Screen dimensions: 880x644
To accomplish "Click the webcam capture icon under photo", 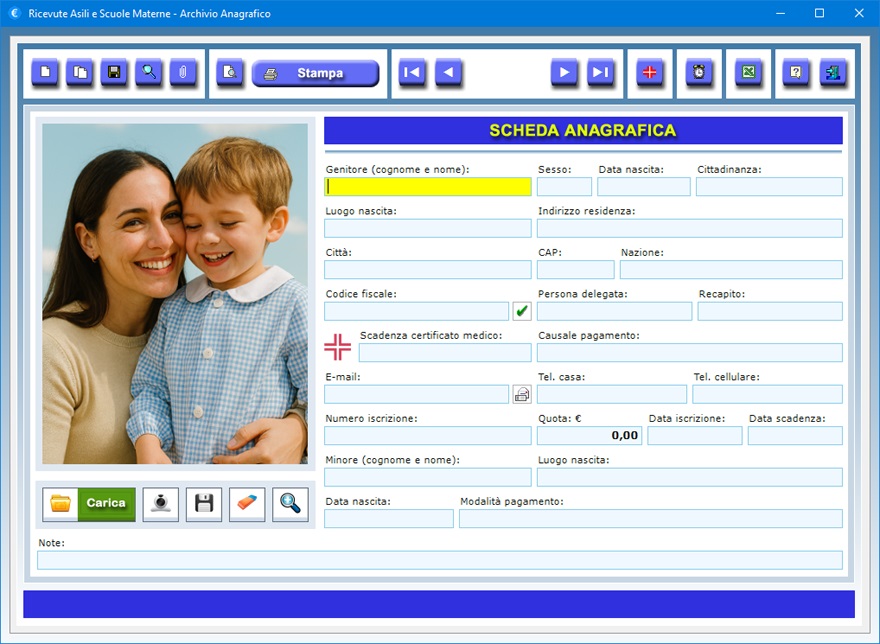I will tap(160, 504).
